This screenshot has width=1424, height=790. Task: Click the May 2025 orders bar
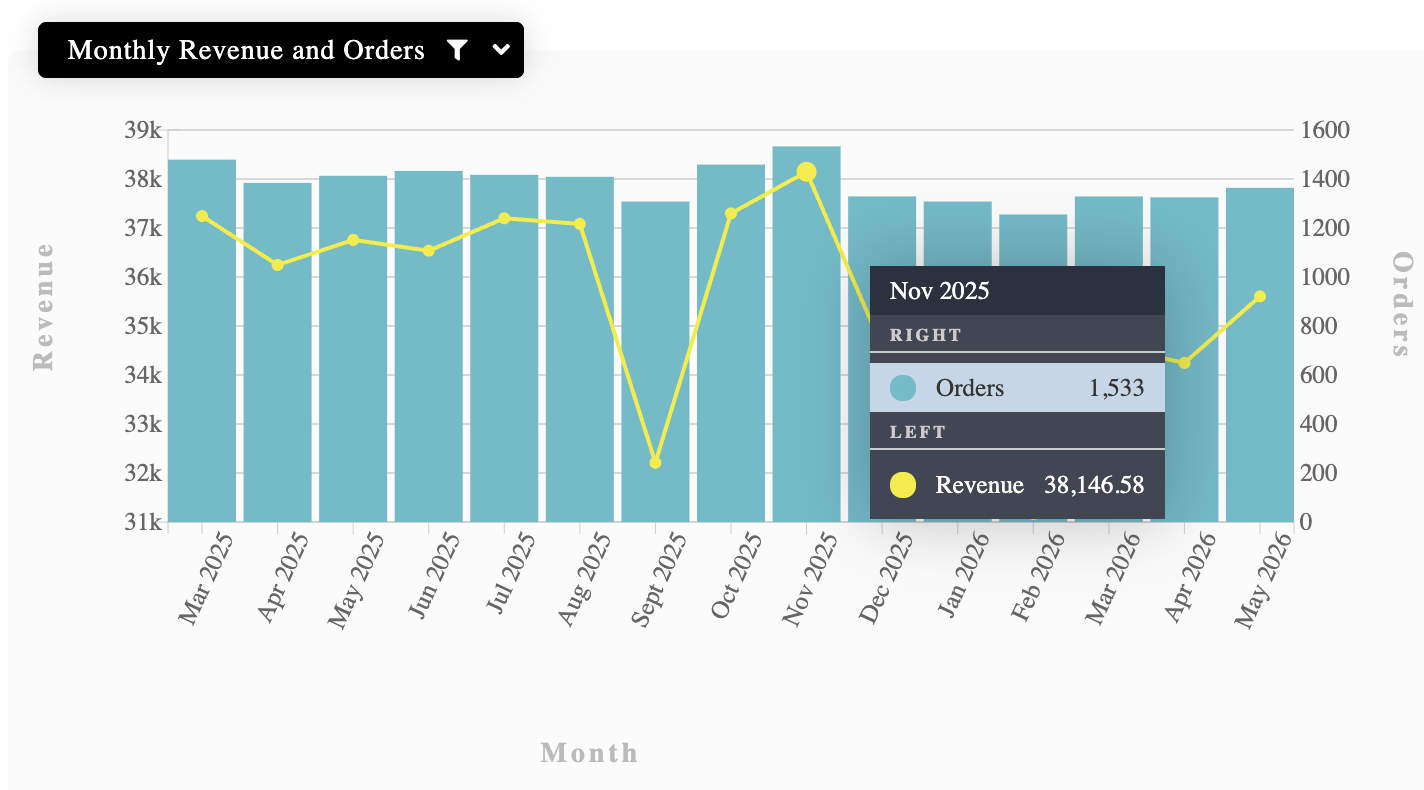tap(353, 349)
